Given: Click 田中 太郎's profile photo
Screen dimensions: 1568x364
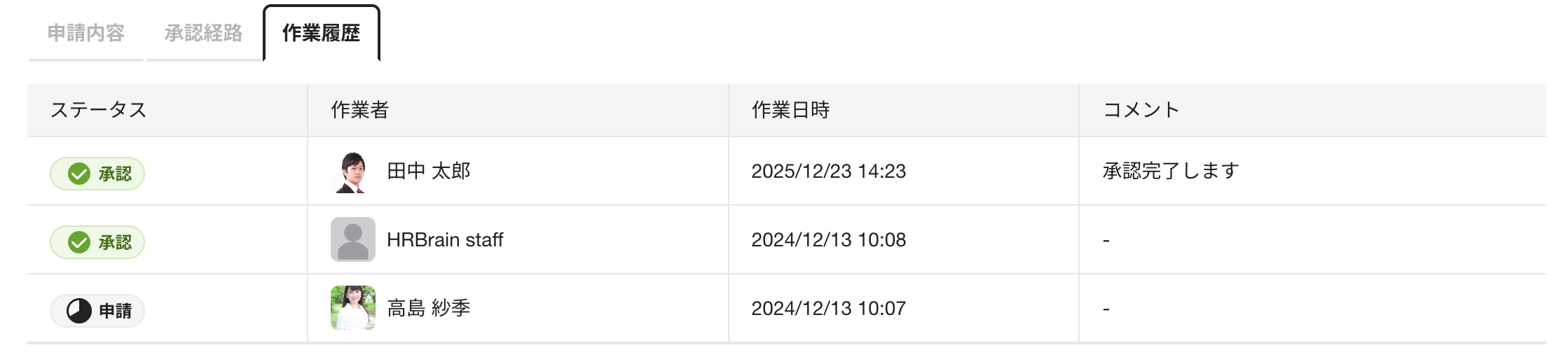Looking at the screenshot, I should (352, 171).
